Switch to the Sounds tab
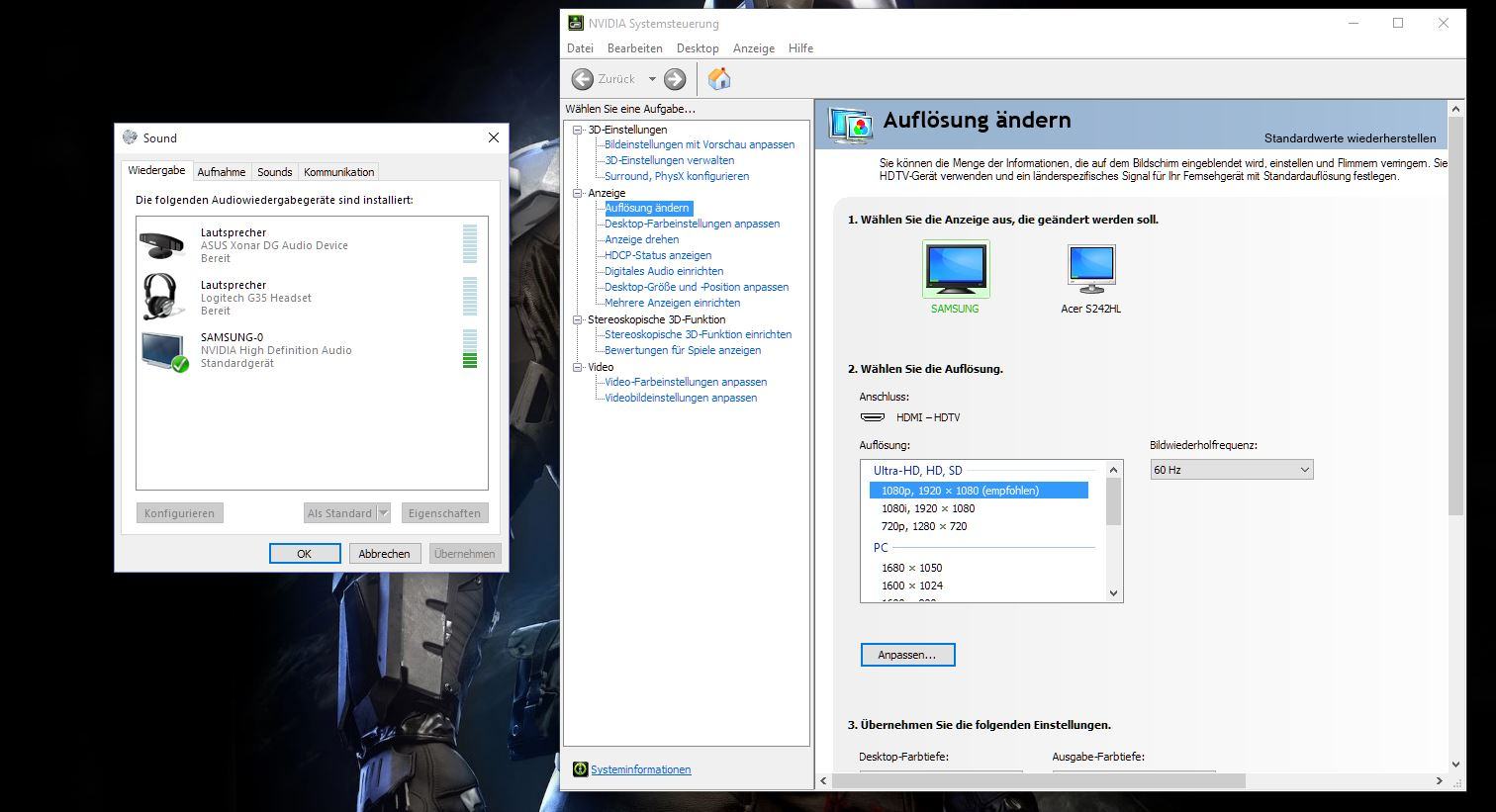Screen dimensions: 1496x812 point(275,172)
